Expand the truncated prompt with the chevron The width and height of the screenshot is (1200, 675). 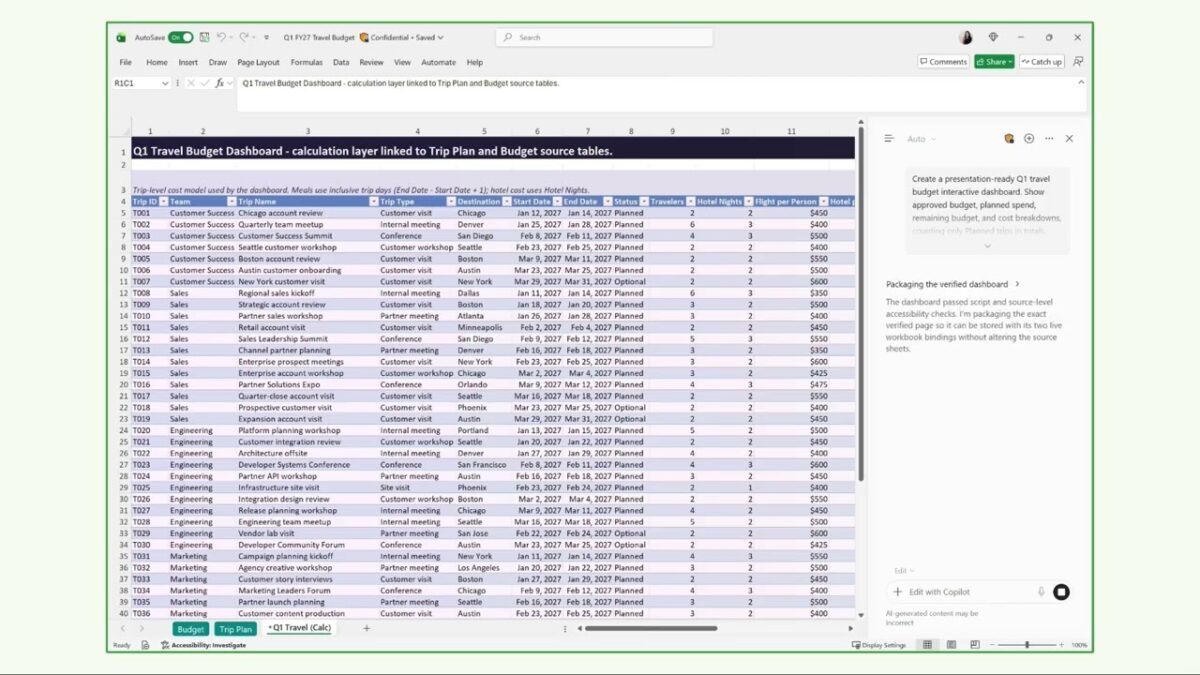click(987, 246)
